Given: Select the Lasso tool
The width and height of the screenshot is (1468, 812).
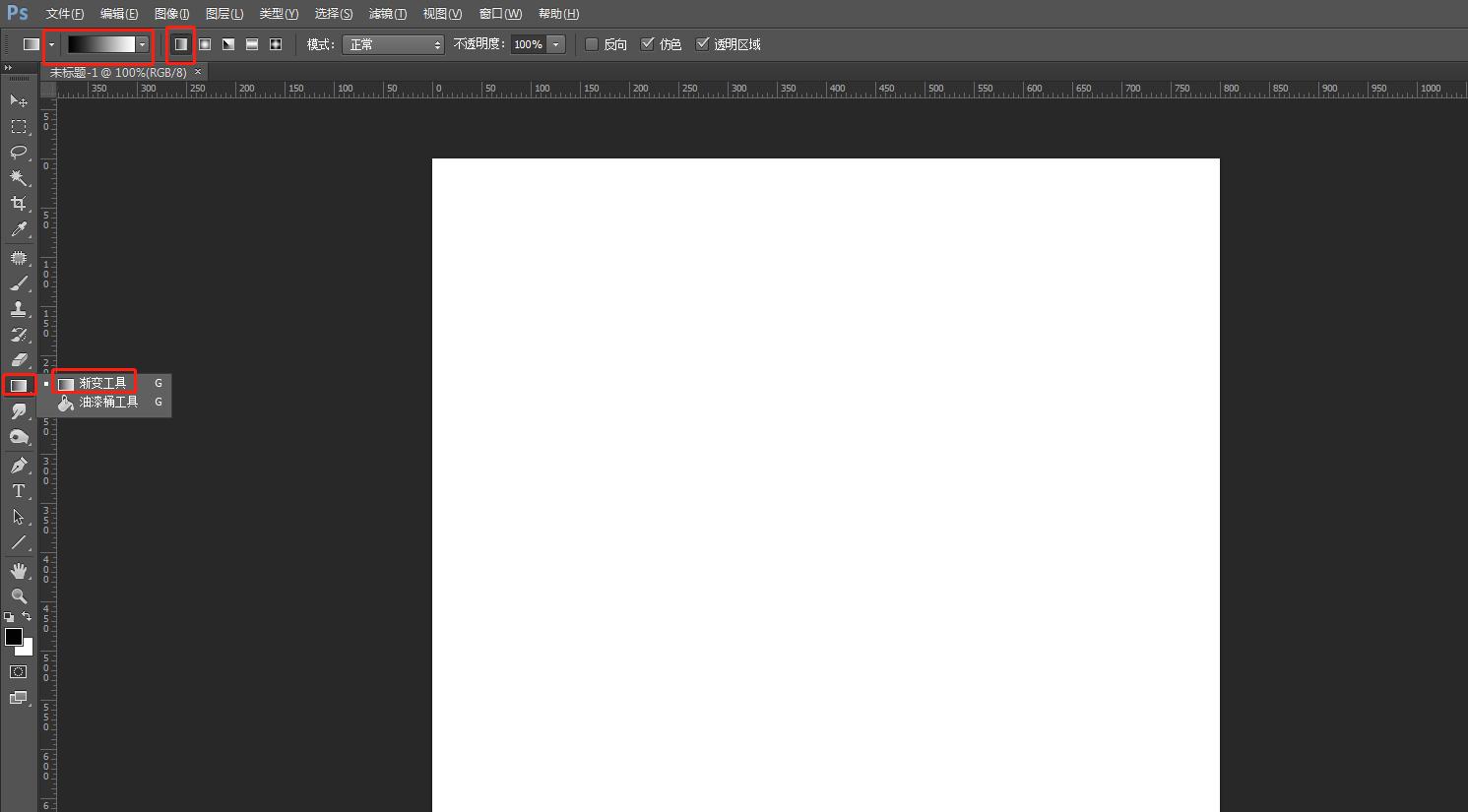Looking at the screenshot, I should [18, 152].
